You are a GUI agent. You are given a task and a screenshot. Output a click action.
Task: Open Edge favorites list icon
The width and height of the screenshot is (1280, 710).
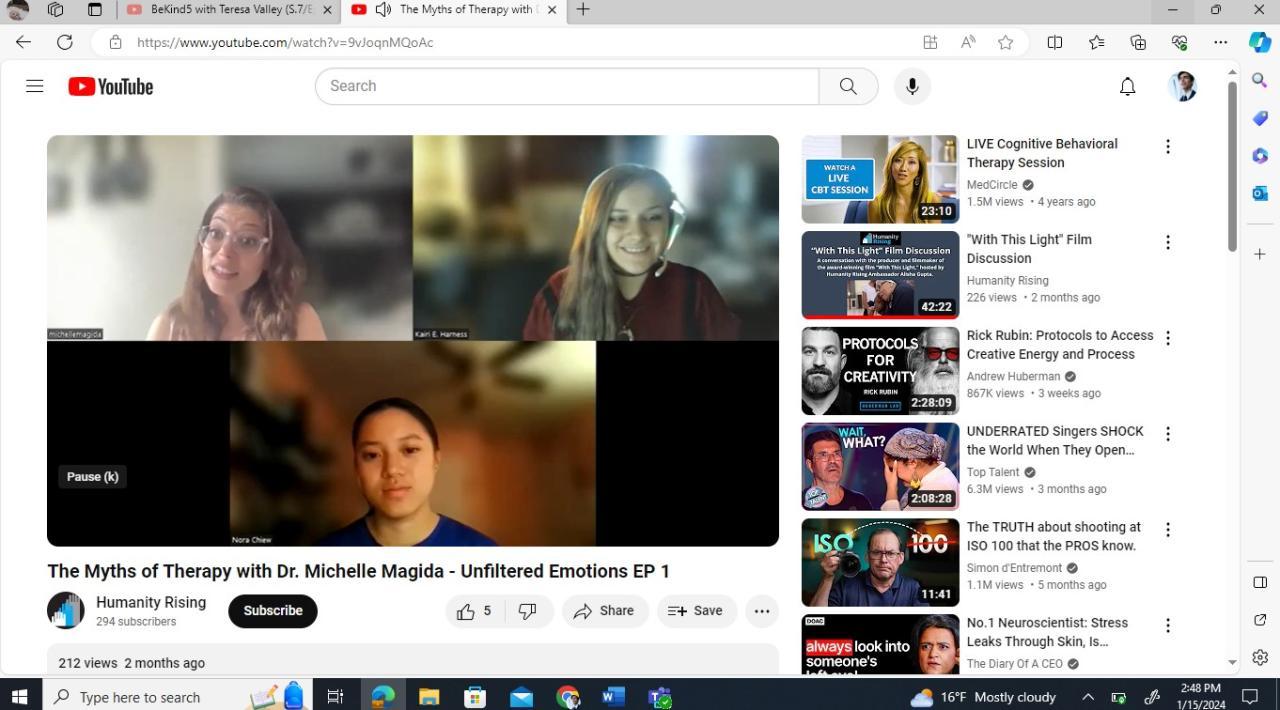coord(1097,42)
